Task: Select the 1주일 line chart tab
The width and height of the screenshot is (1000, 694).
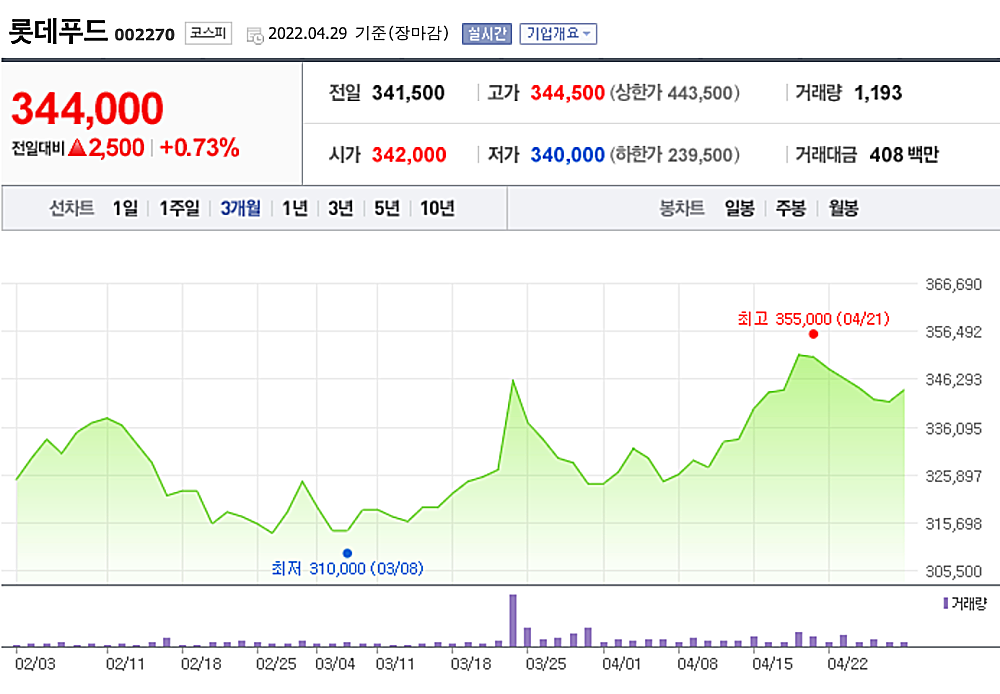Action: 179,208
